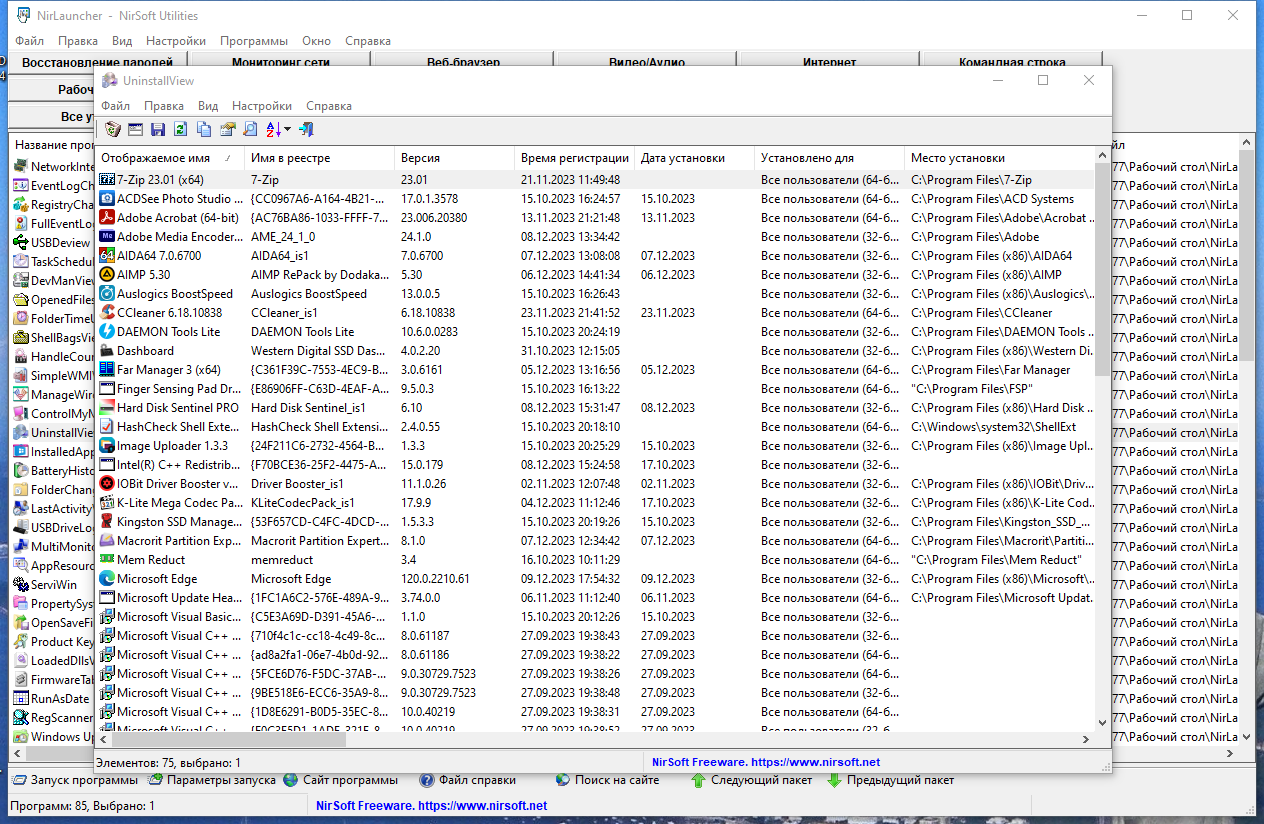Open the Настройки menu in UninstallView
Screen dimensions: 1264x824
[262, 106]
